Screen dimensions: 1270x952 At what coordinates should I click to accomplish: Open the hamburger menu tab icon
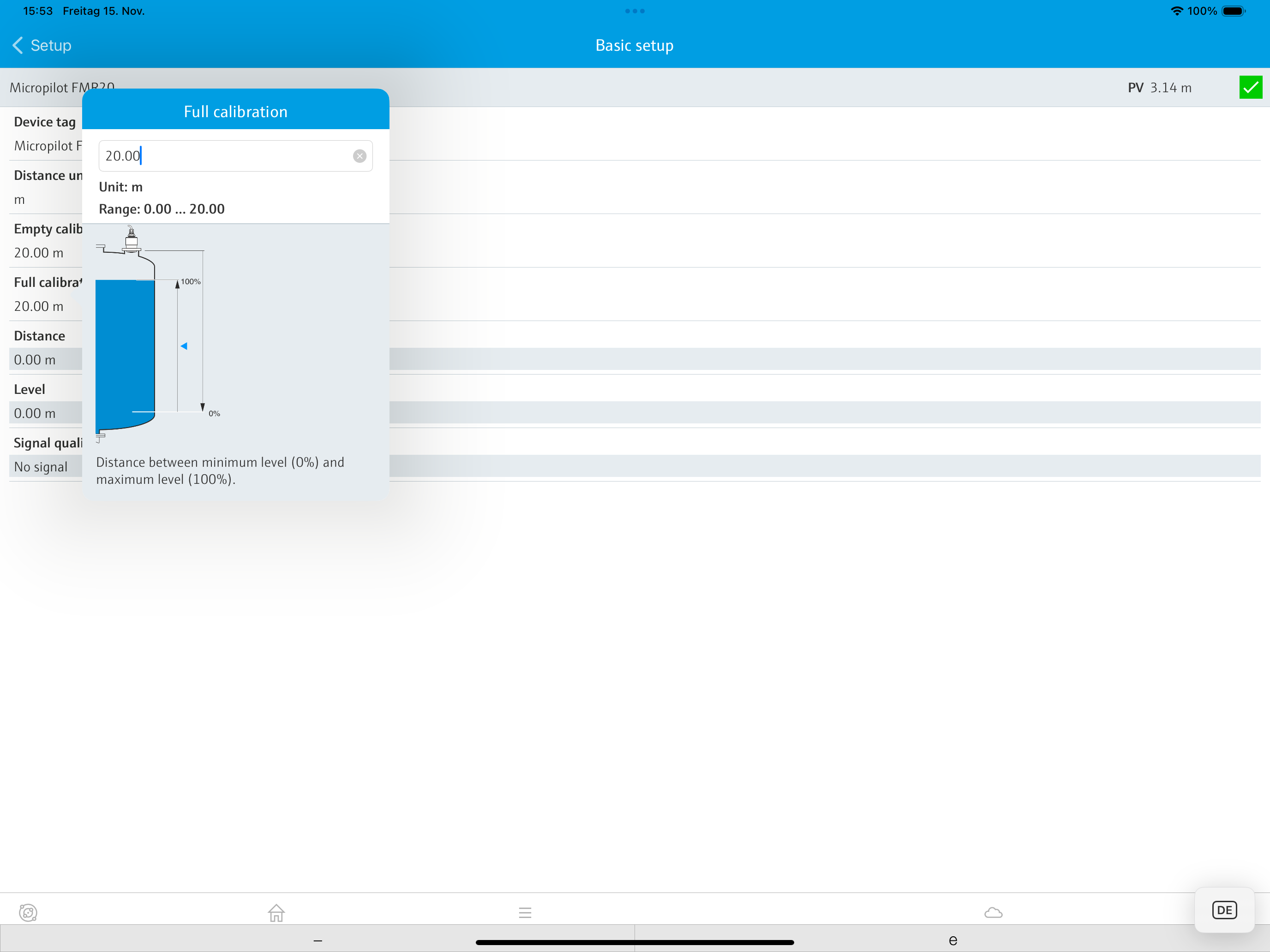(525, 912)
